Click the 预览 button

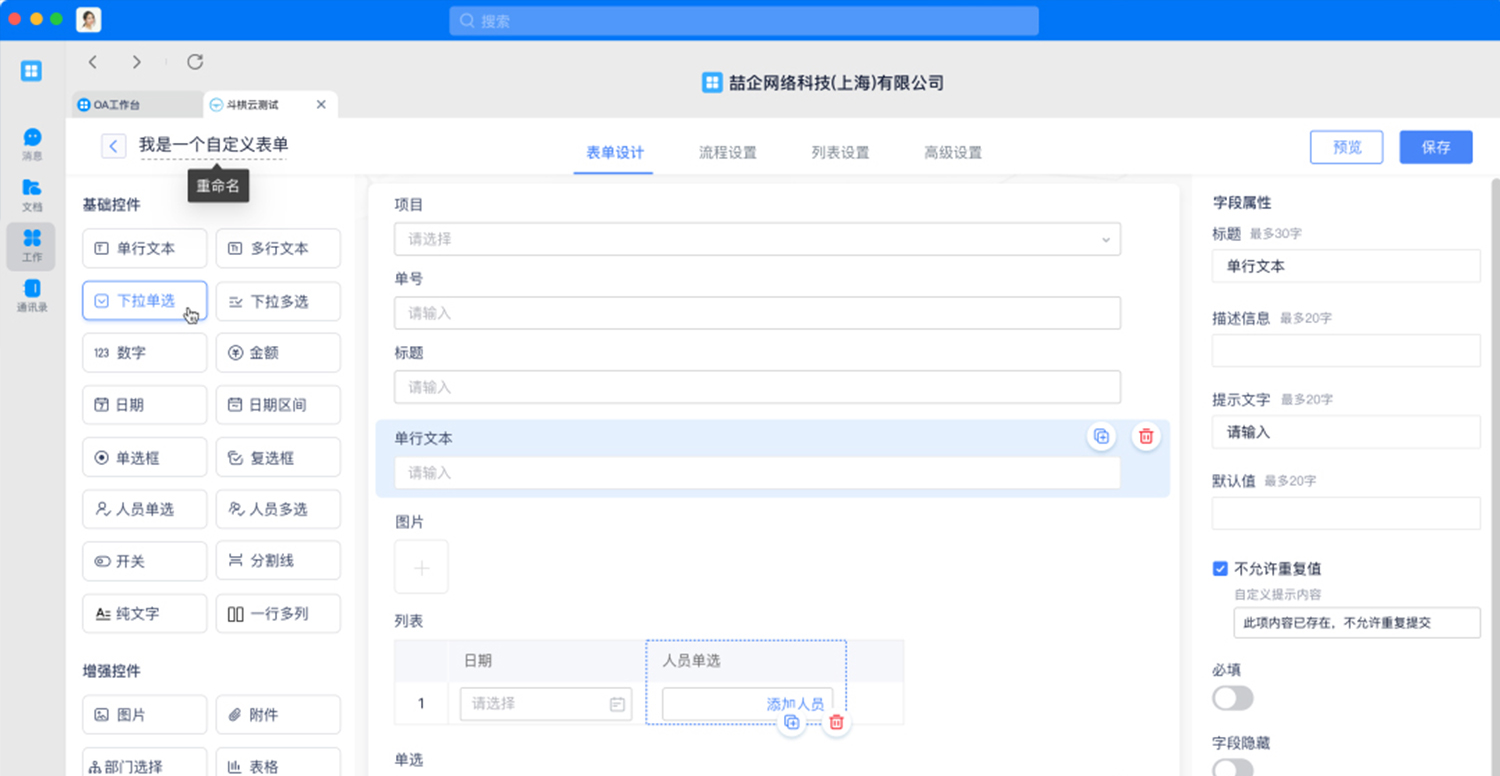(x=1346, y=146)
